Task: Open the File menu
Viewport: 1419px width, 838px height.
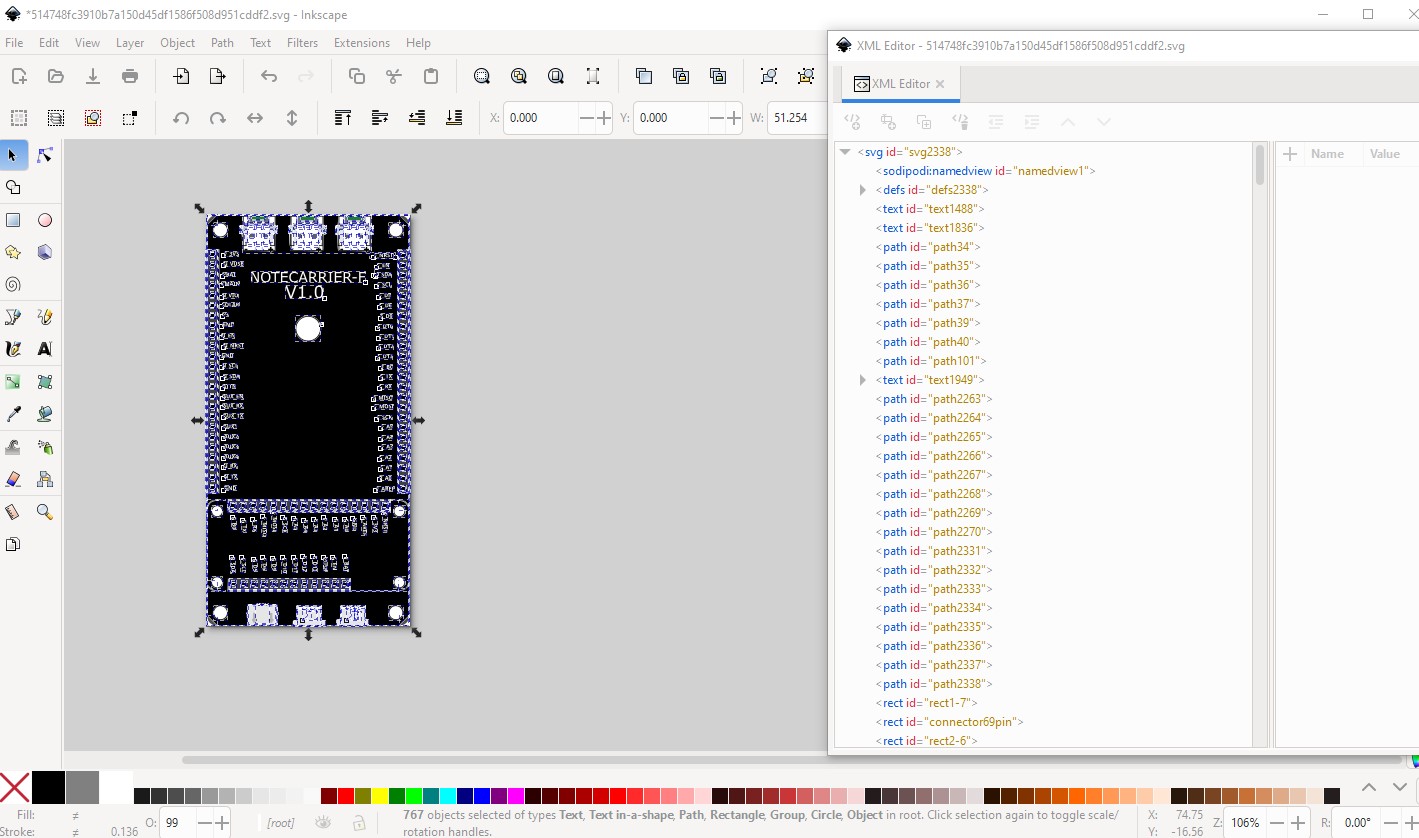Action: [x=14, y=43]
